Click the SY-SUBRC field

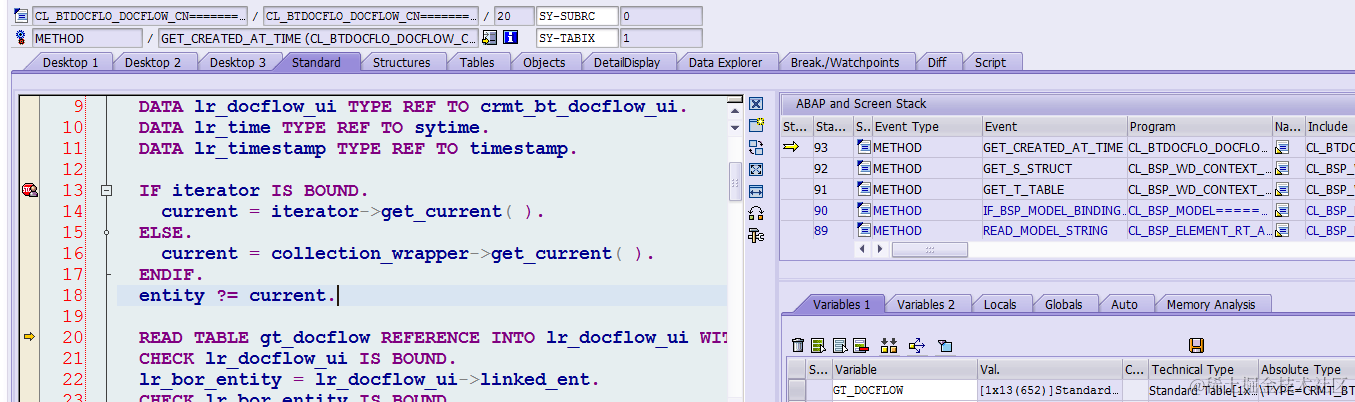(x=575, y=17)
